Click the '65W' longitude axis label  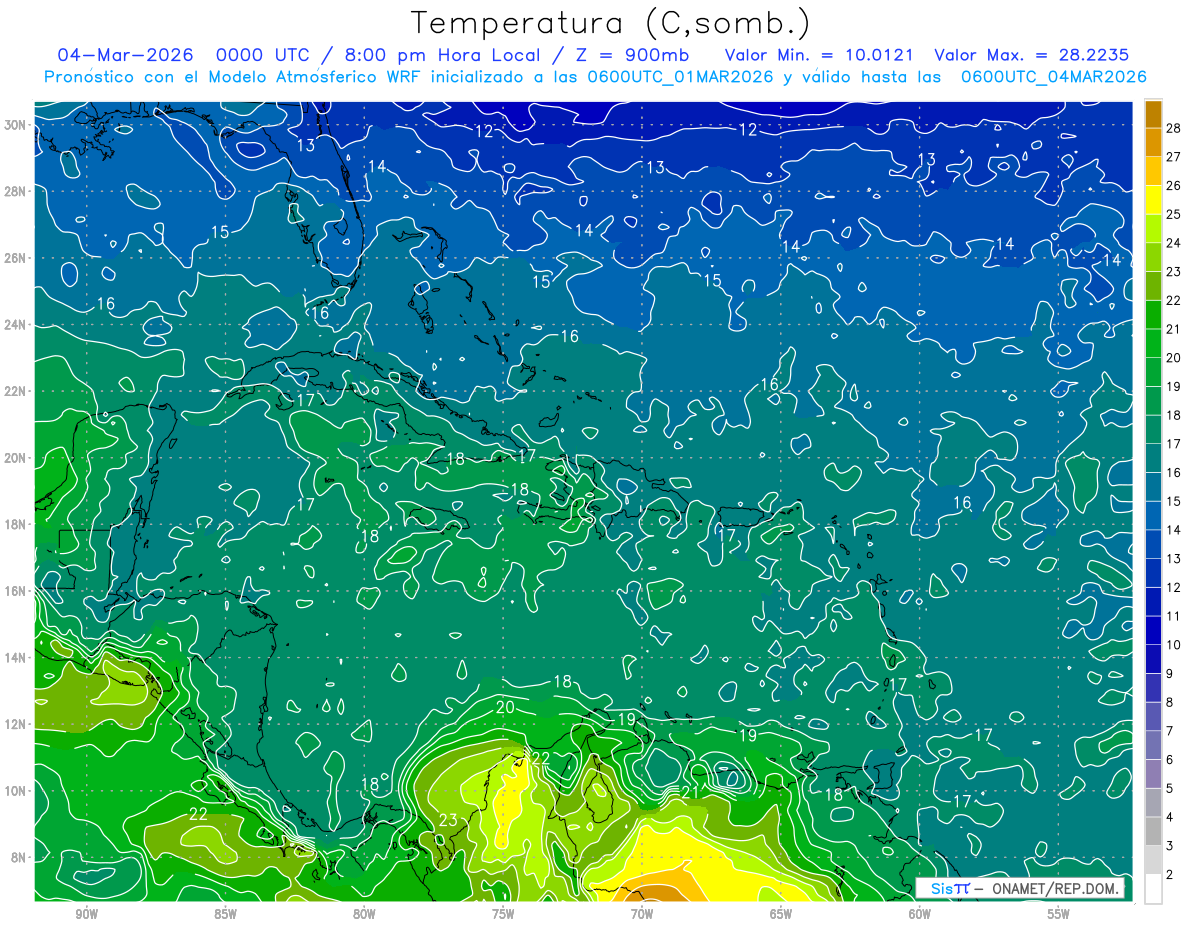tap(781, 915)
